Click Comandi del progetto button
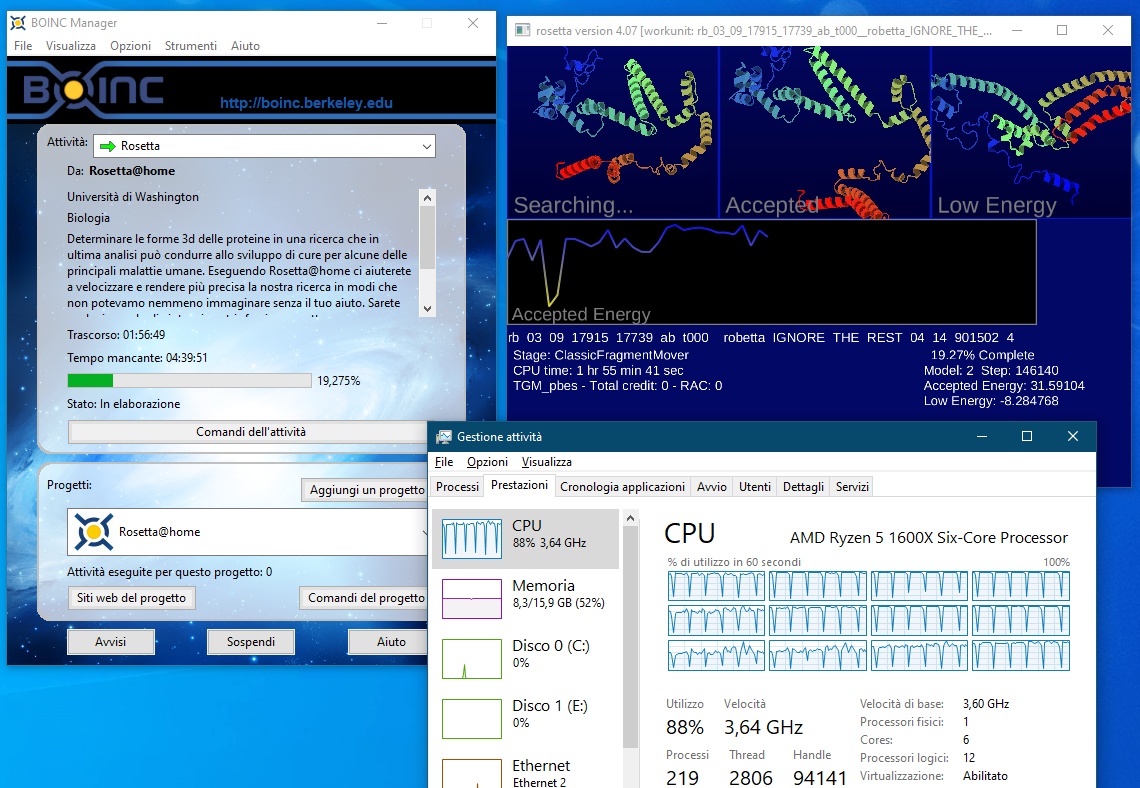The width and height of the screenshot is (1140, 788). coord(366,598)
